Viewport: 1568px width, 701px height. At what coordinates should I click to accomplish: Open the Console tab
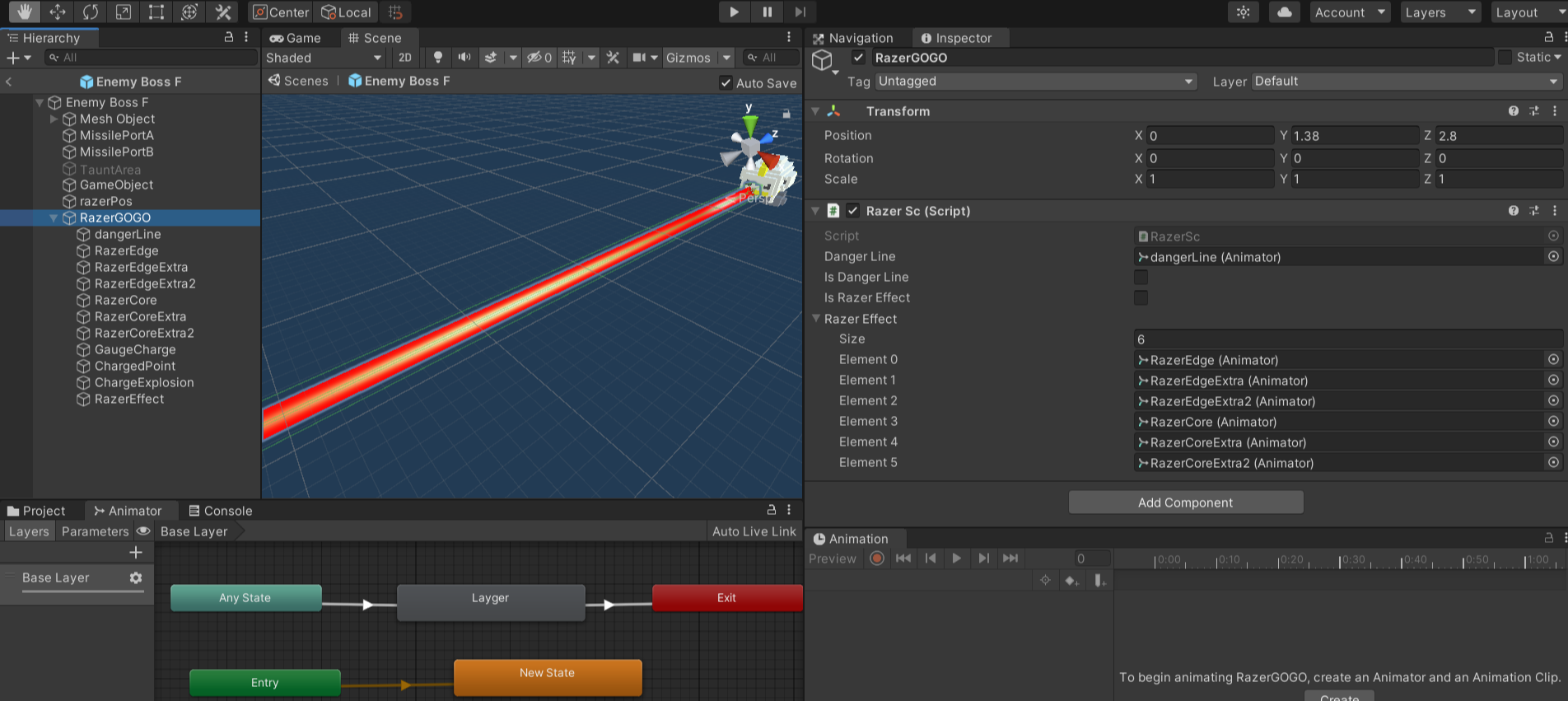click(221, 511)
